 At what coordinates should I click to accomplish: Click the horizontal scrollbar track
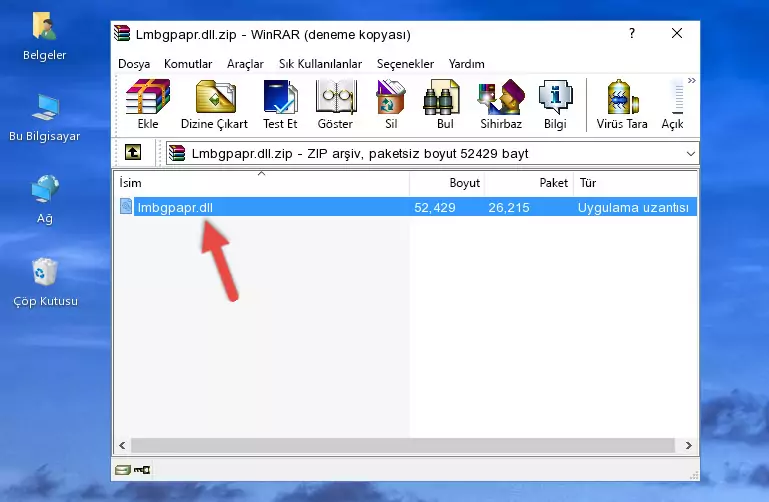403,445
